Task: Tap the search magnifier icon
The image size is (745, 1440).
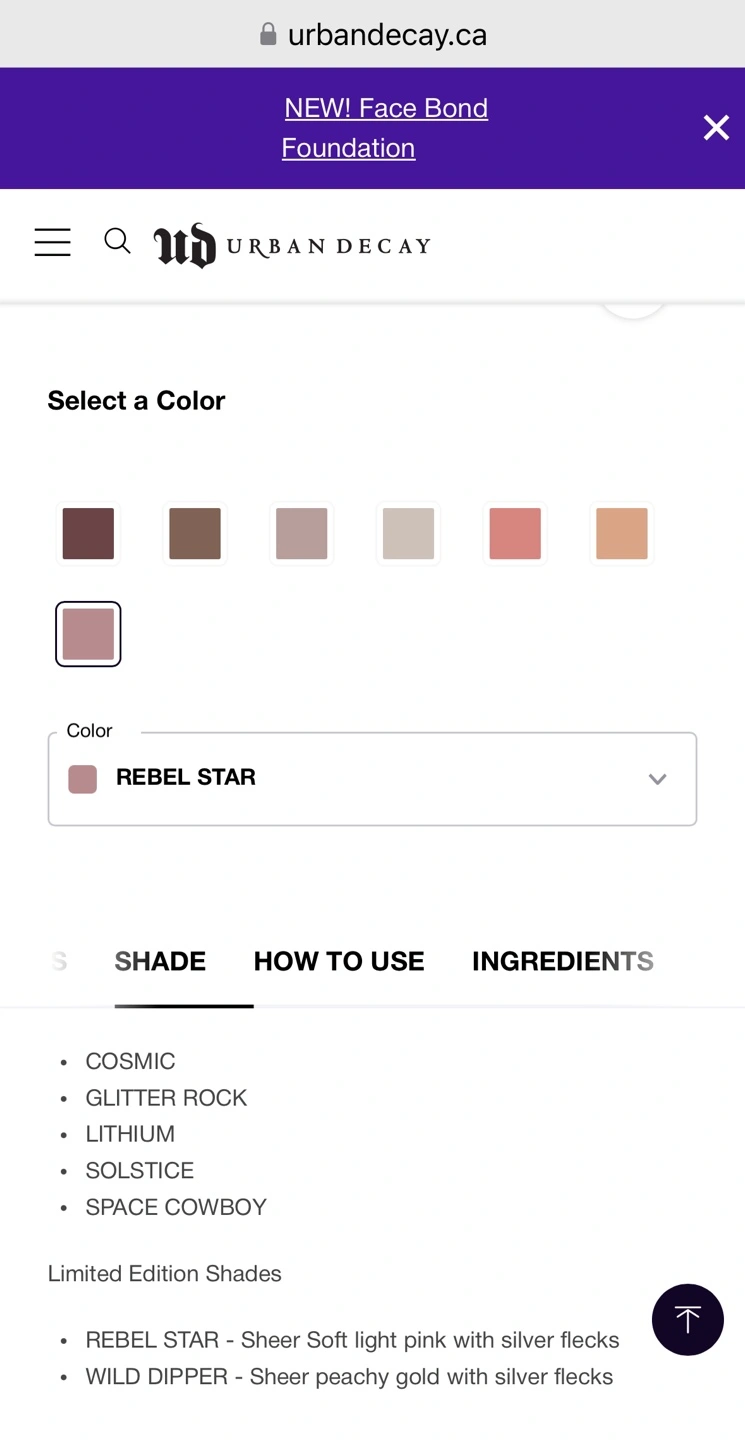Action: [117, 241]
